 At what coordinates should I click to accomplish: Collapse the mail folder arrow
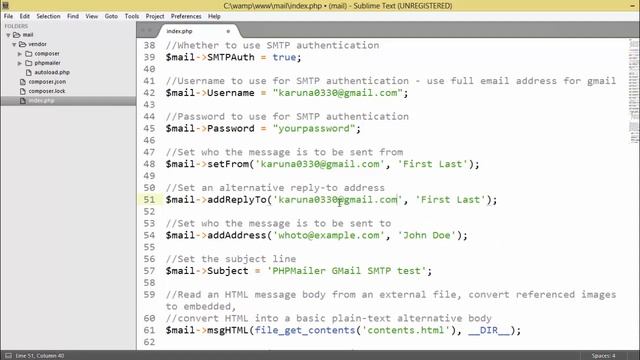point(8,35)
